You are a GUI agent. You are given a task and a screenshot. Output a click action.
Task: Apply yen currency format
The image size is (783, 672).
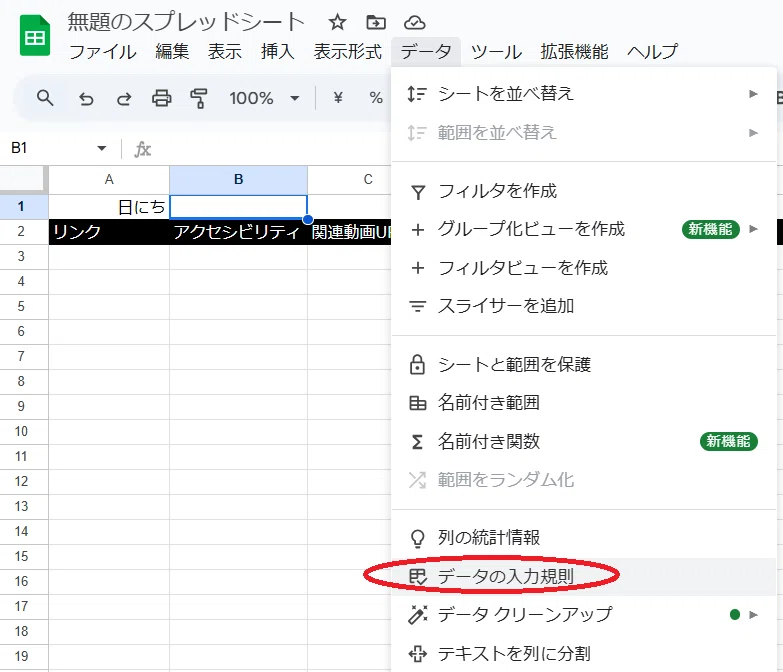click(338, 98)
